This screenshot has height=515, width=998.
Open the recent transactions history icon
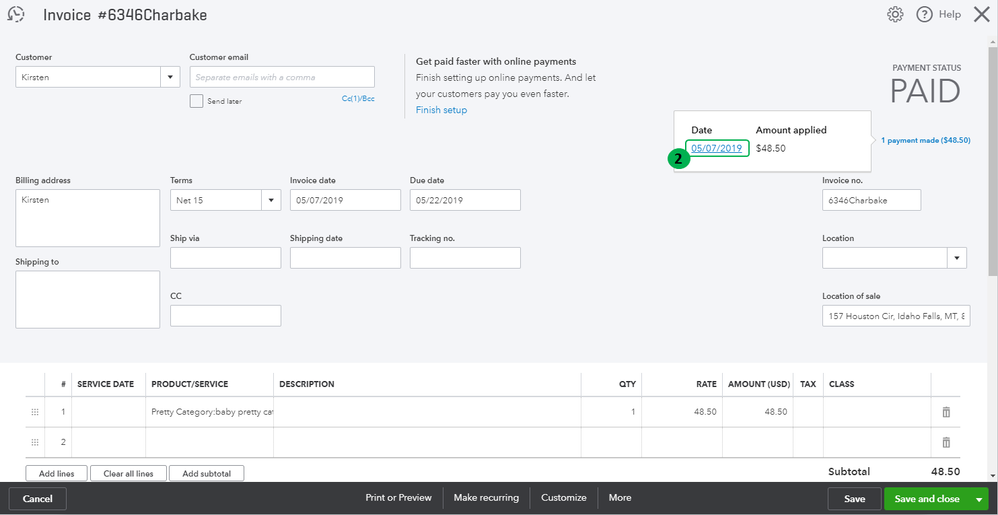tap(16, 15)
